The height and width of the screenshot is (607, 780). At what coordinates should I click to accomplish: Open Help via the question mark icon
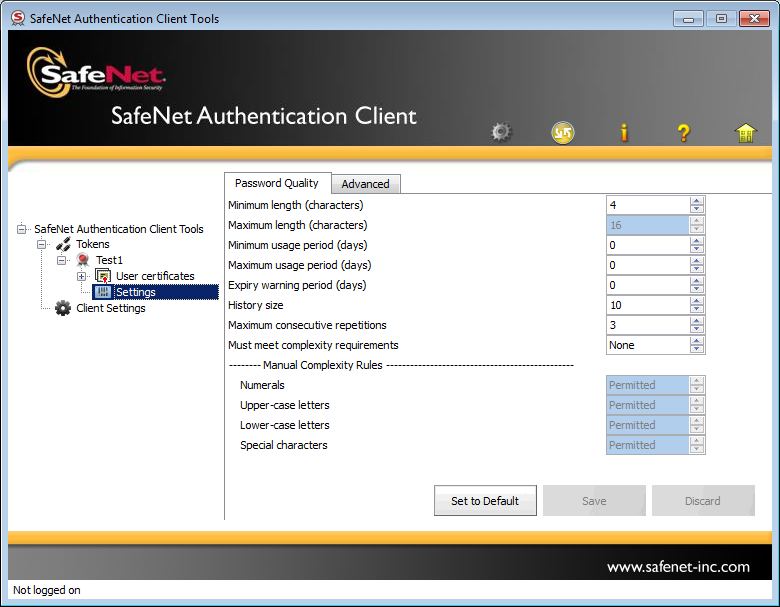pyautogui.click(x=684, y=133)
